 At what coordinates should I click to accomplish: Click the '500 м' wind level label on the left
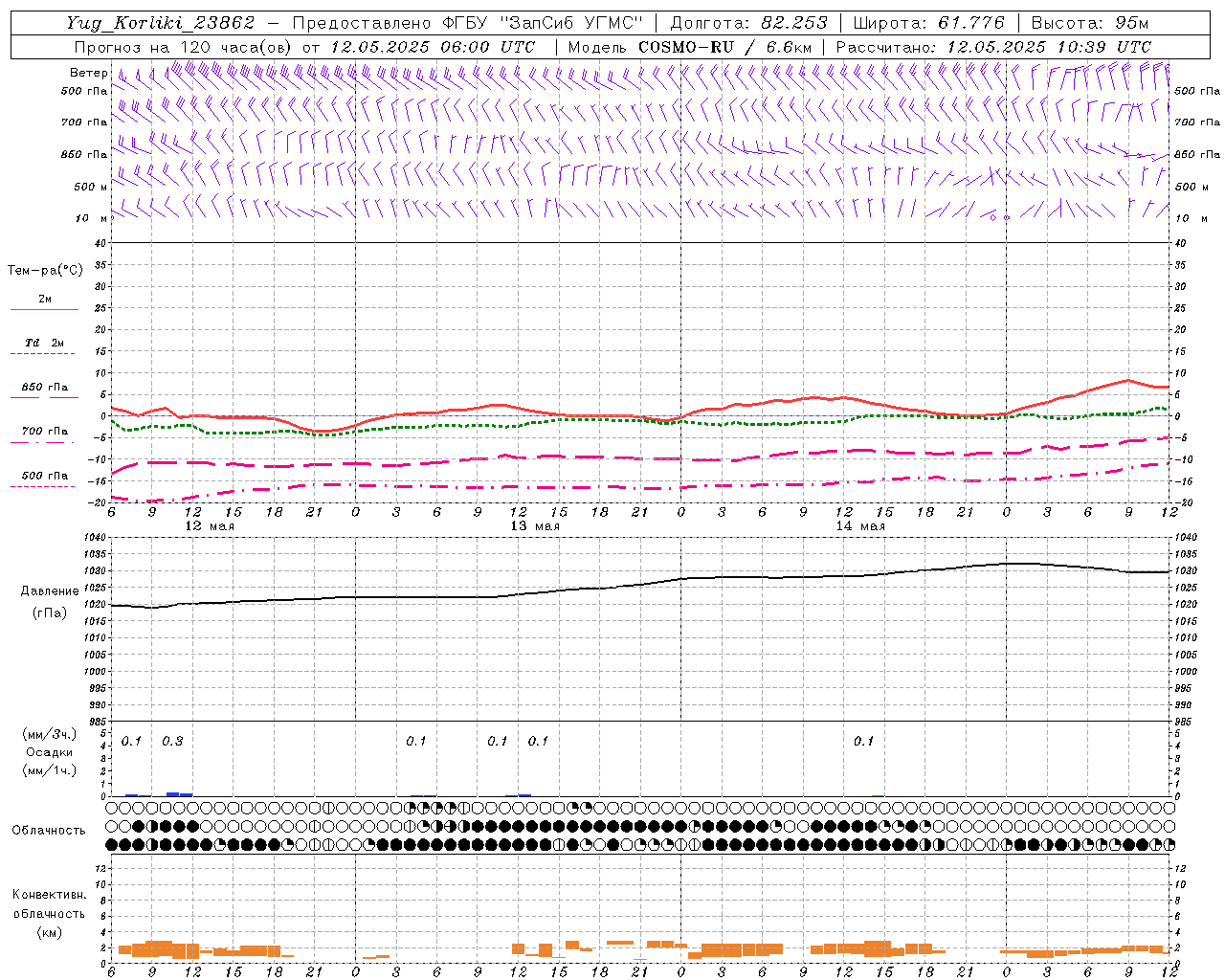91,187
